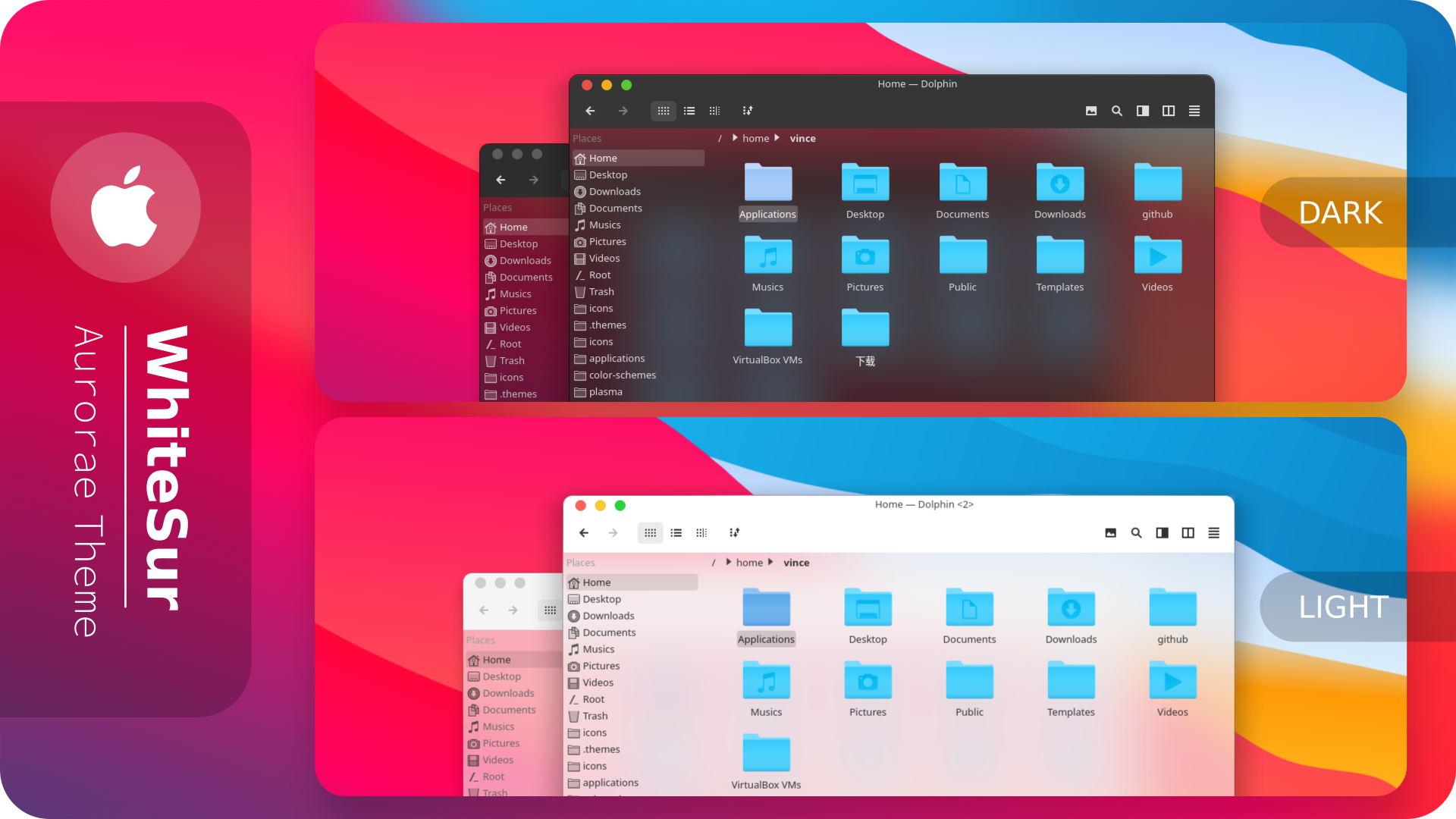Screen dimensions: 1456x819
Task: Select Videos folder in dark Dolphin file view
Action: (1157, 264)
